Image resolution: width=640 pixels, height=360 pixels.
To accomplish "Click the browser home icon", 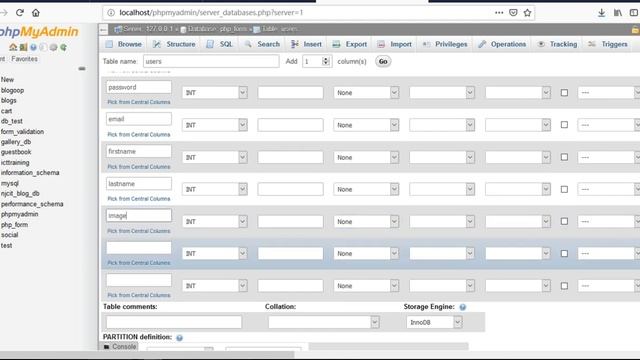I will pos(36,13).
